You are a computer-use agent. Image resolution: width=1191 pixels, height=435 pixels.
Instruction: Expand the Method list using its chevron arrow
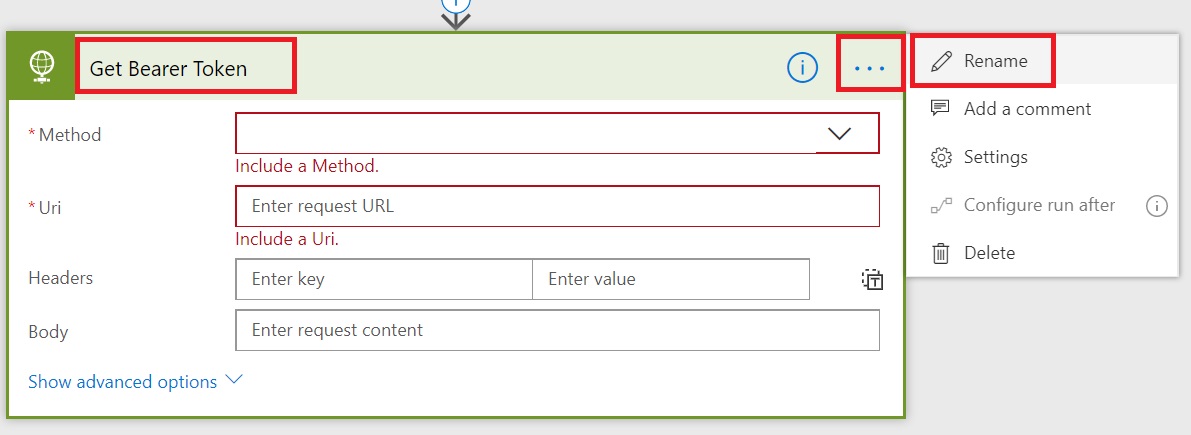[x=839, y=134]
